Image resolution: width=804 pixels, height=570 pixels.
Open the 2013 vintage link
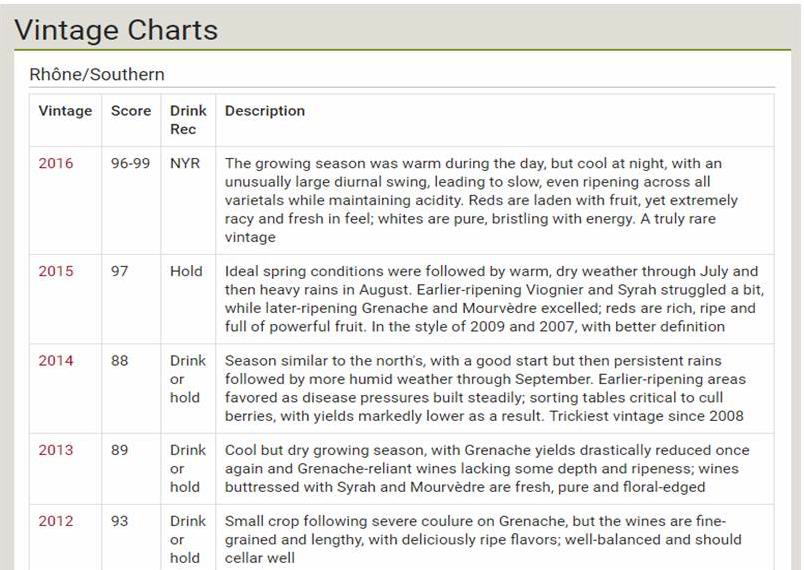point(56,450)
